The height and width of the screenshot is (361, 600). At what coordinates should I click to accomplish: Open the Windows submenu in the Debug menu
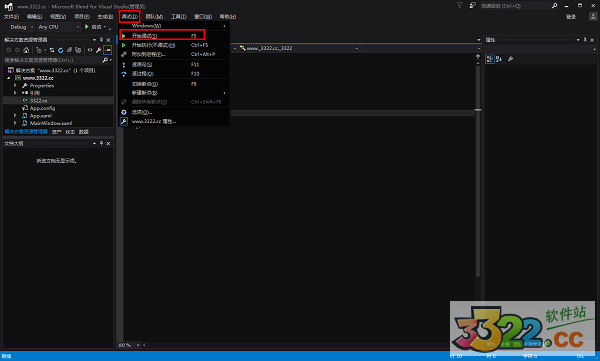coord(174,26)
